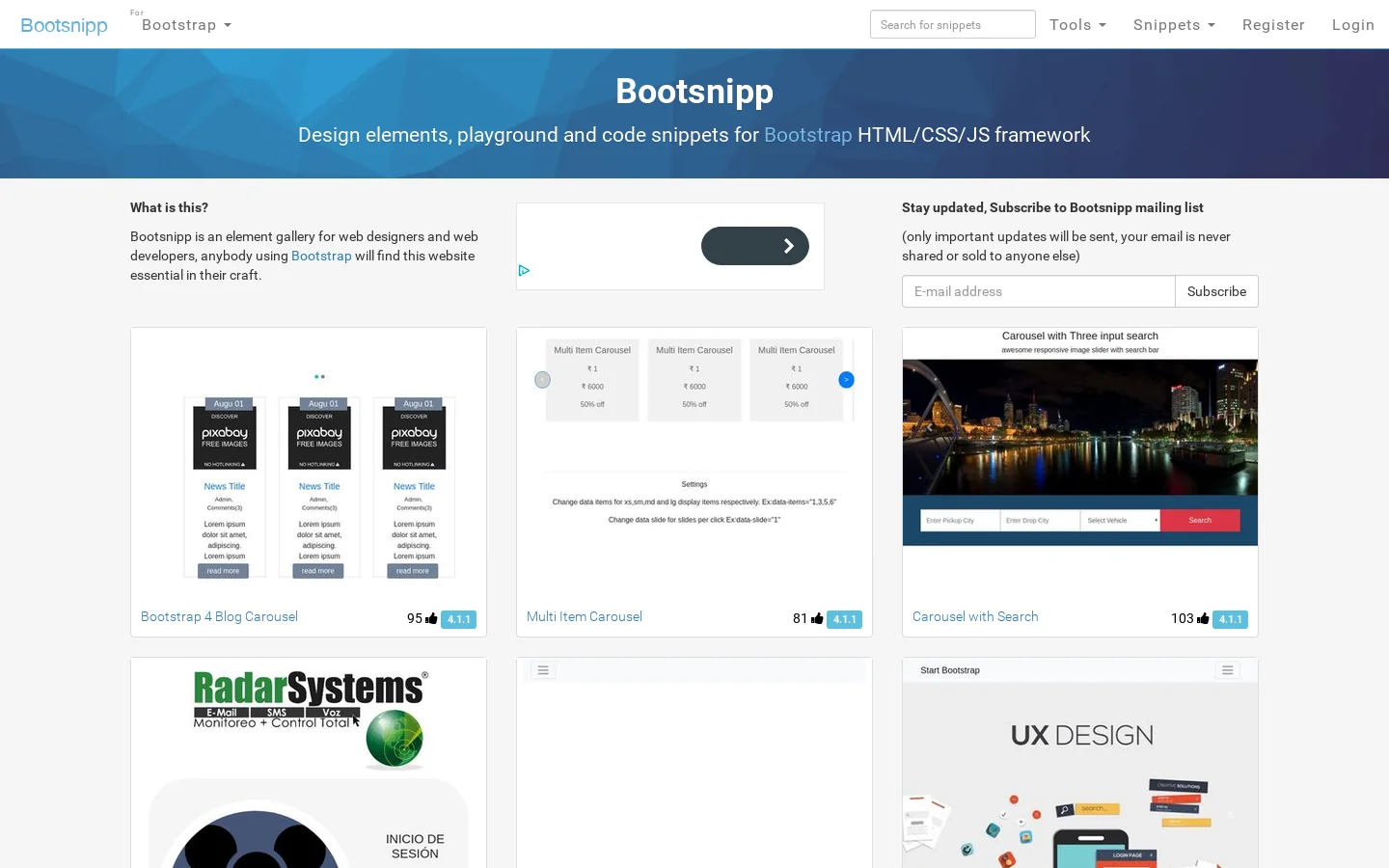The image size is (1389, 868).
Task: Focus the Search for snippets field
Action: (x=952, y=24)
